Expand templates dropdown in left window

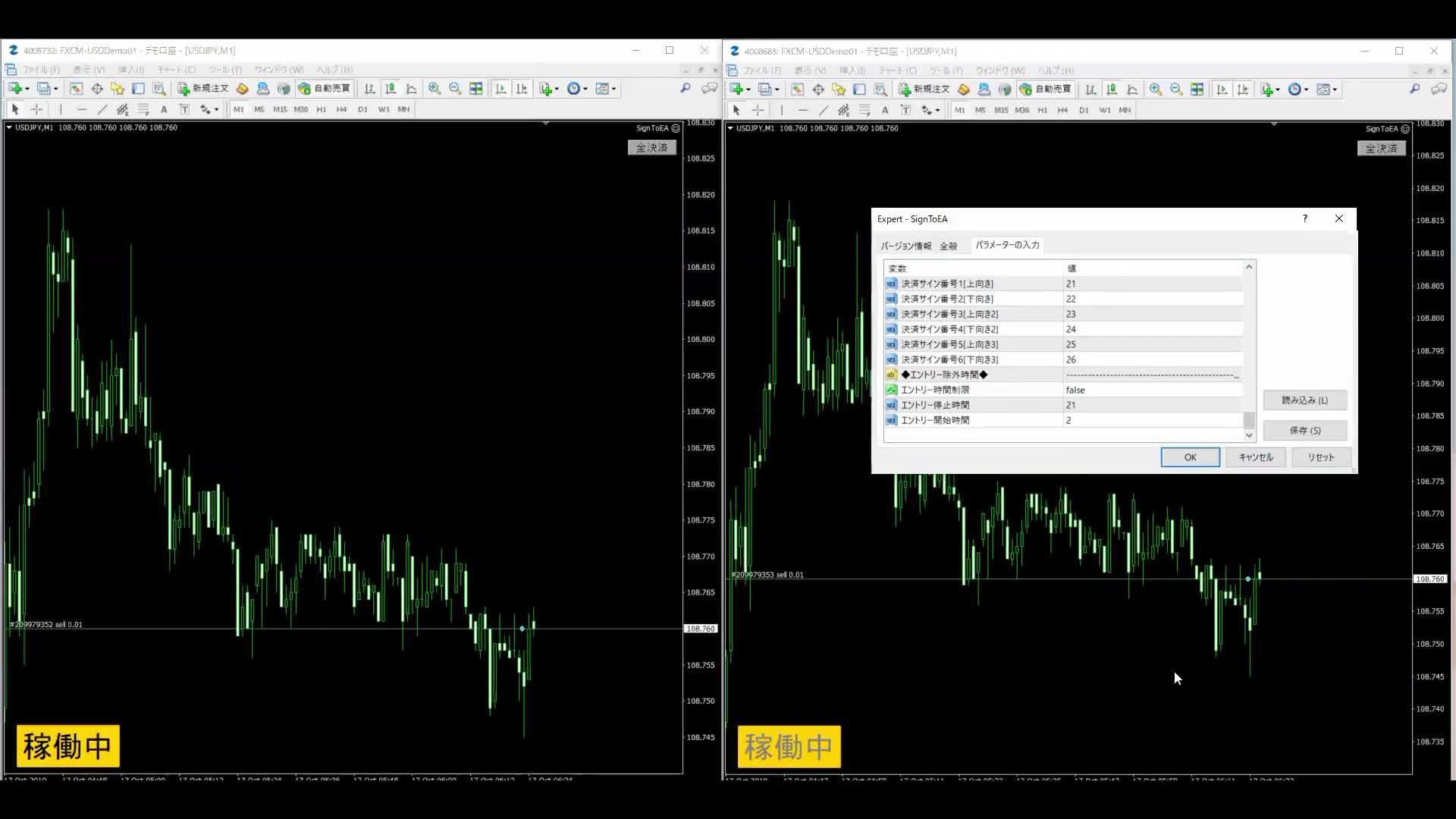[x=613, y=89]
